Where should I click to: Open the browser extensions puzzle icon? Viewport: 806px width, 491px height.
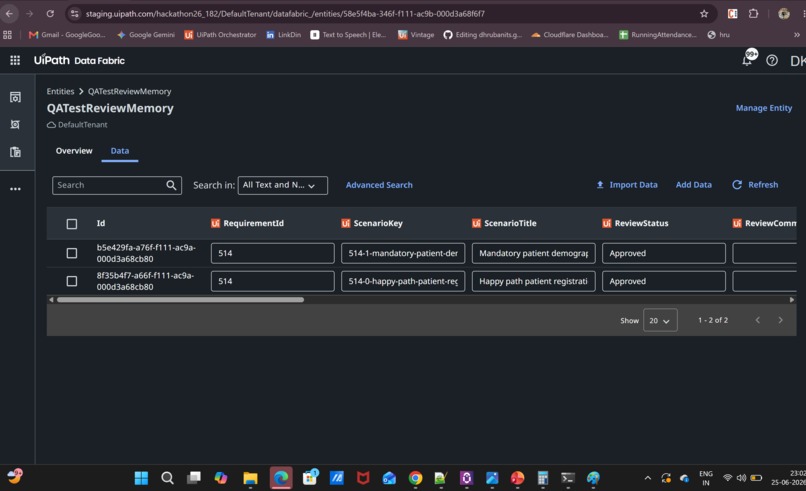pyautogui.click(x=754, y=14)
